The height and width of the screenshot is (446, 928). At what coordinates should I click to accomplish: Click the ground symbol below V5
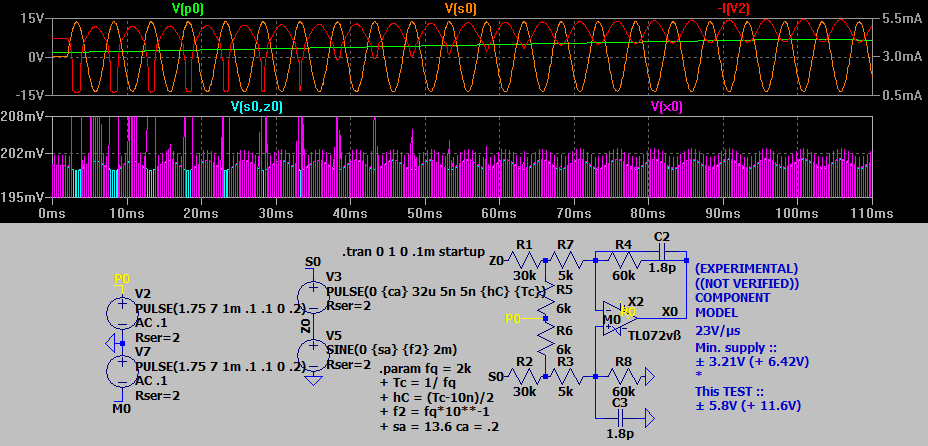coord(313,380)
